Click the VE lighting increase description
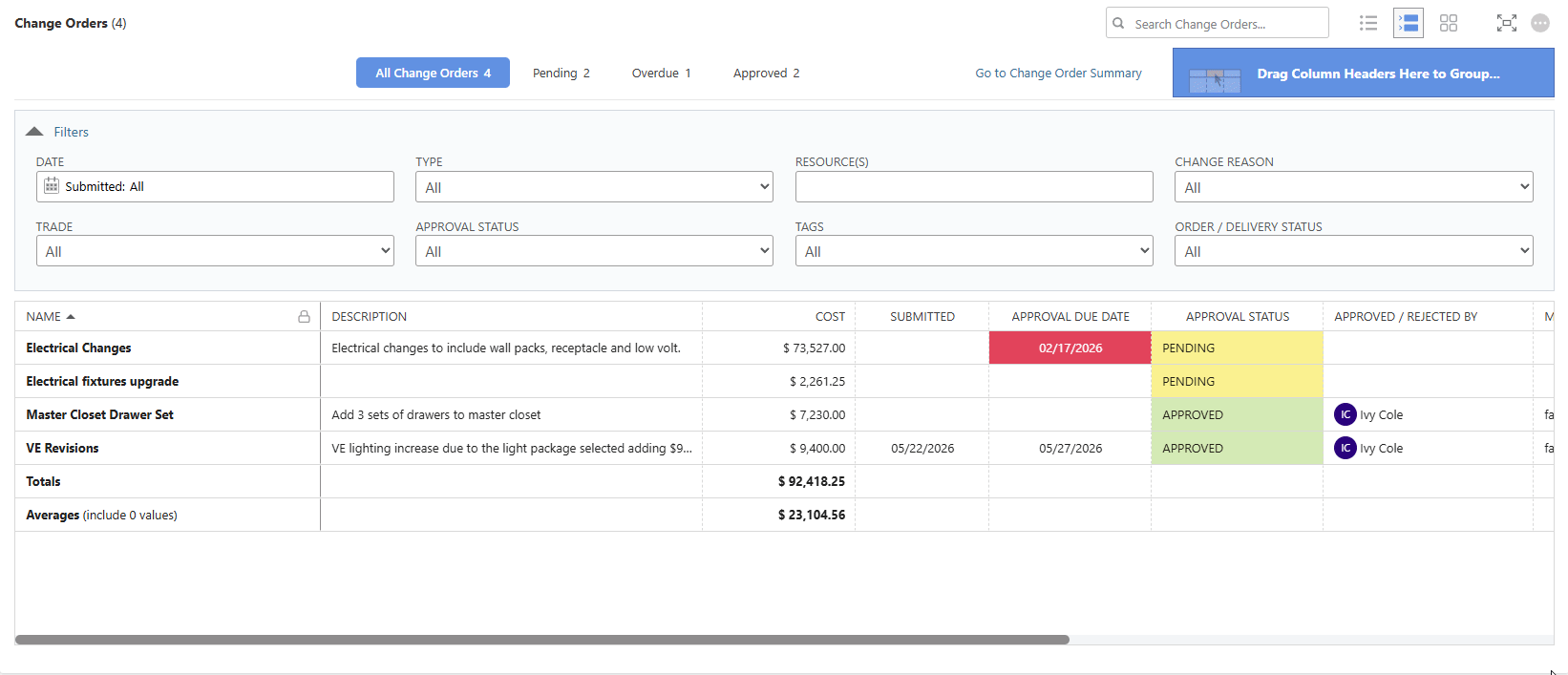 pyautogui.click(x=512, y=448)
